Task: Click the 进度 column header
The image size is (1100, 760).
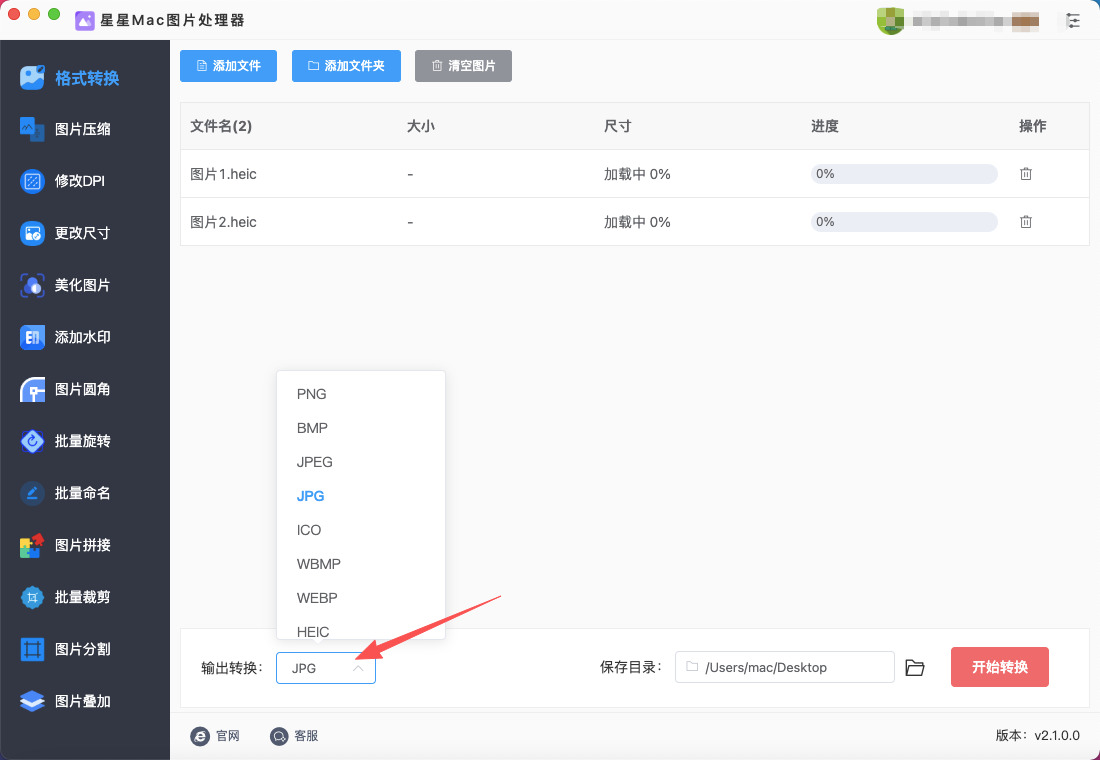Action: click(x=825, y=126)
